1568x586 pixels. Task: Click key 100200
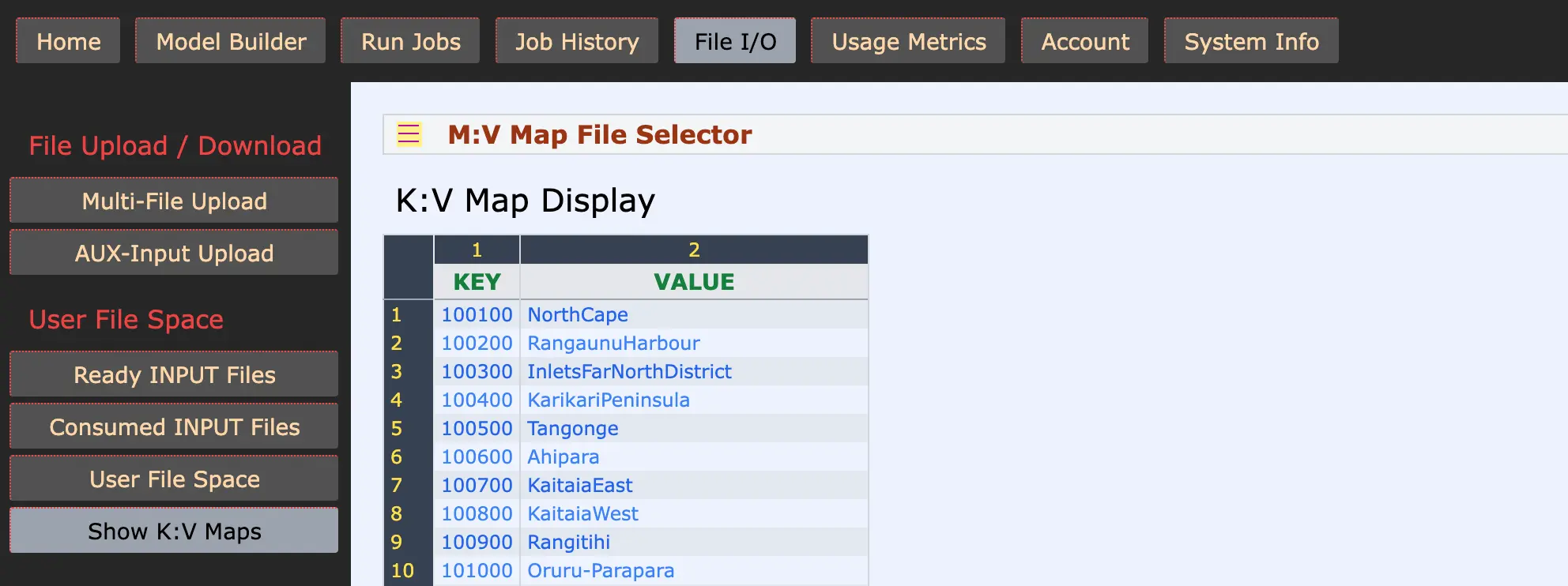477,343
